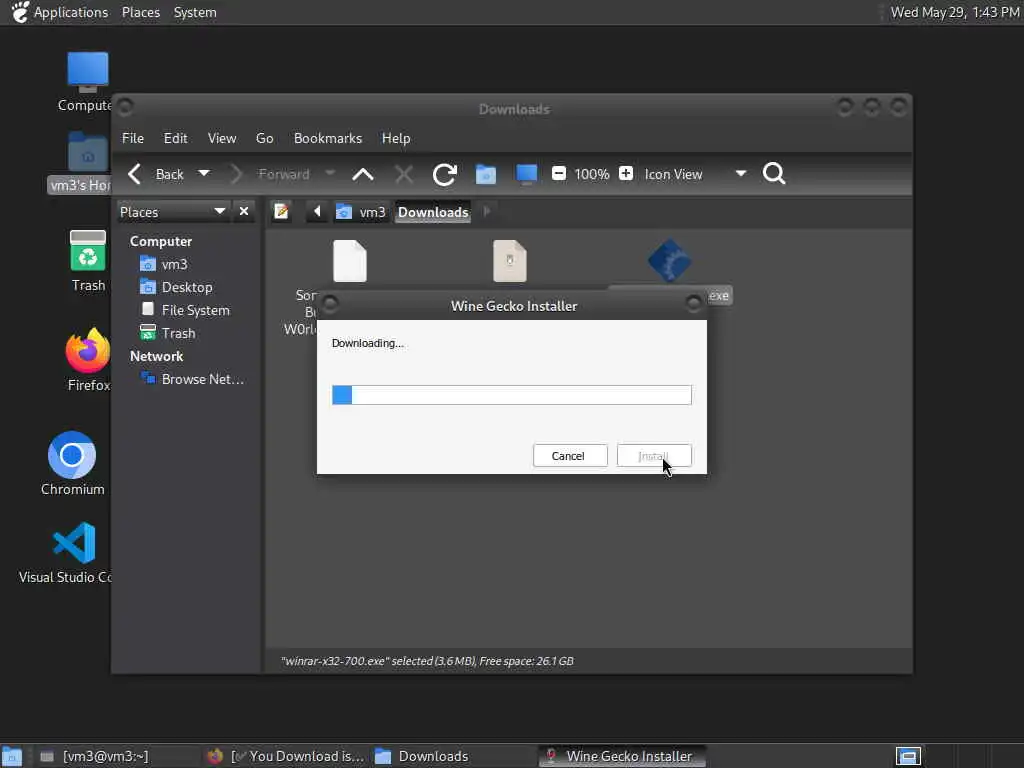Click the Downloads window menu button
This screenshot has height=768, width=1024.
pos(125,106)
